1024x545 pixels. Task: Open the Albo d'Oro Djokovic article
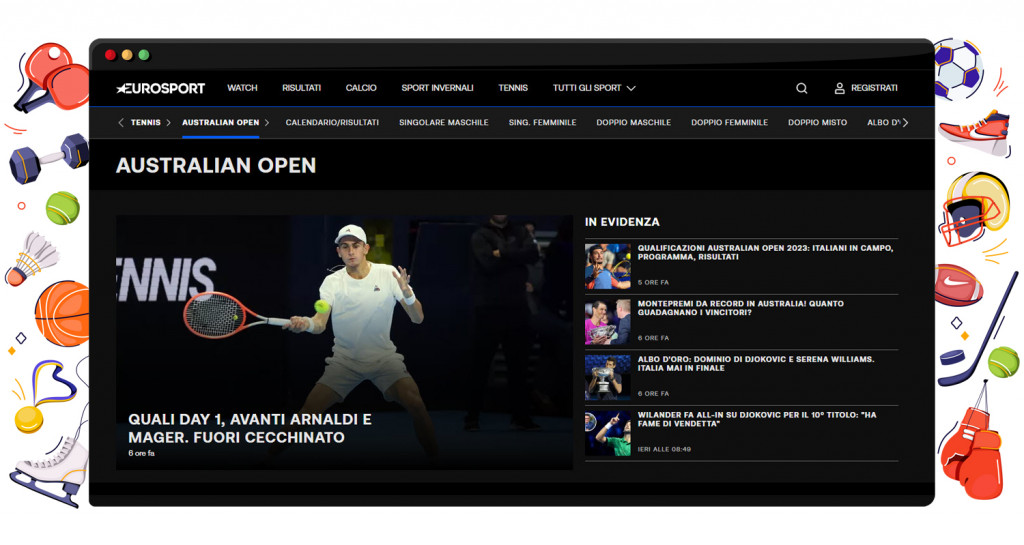tap(756, 364)
